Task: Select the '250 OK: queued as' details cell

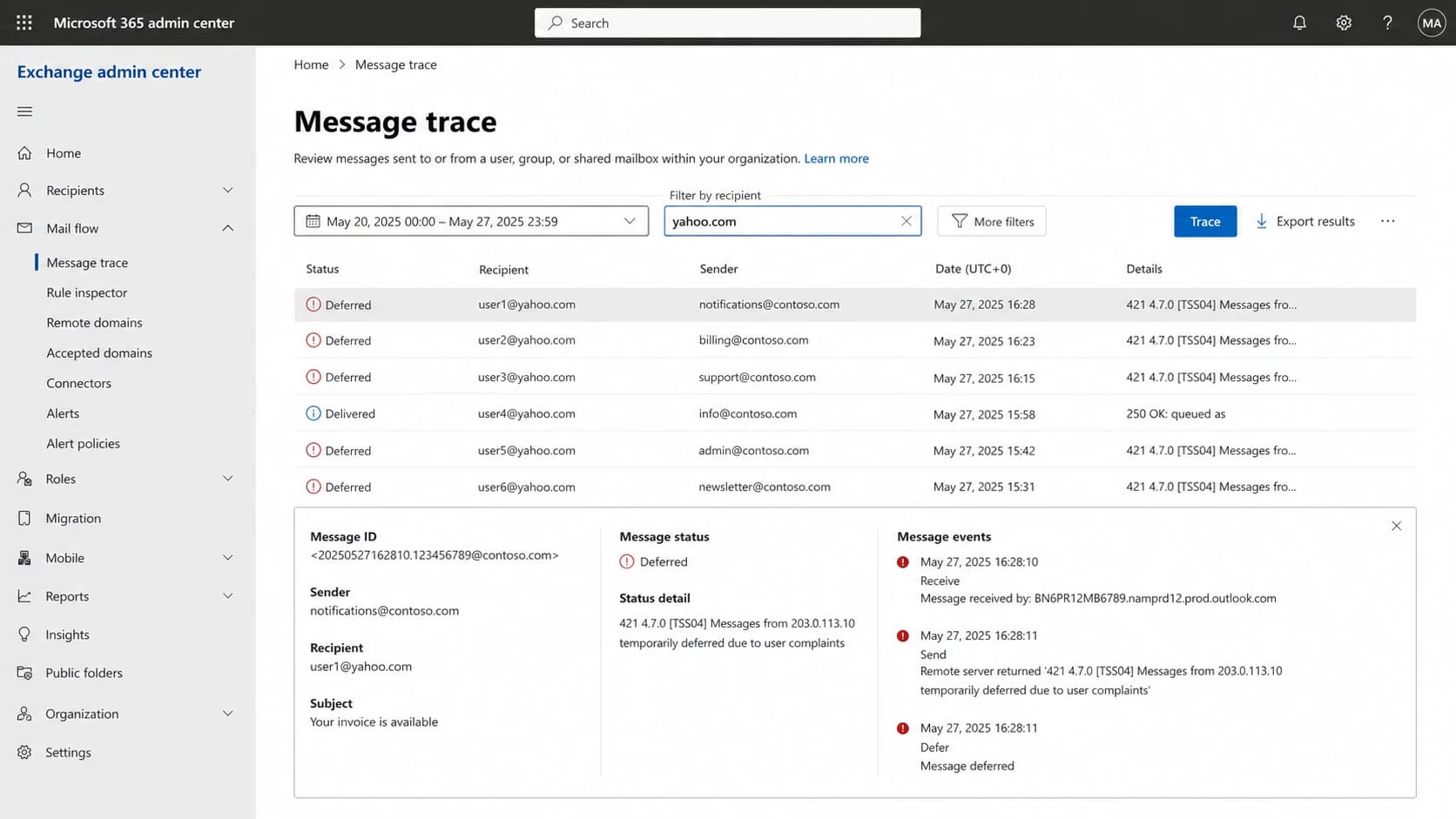Action: [x=1176, y=413]
